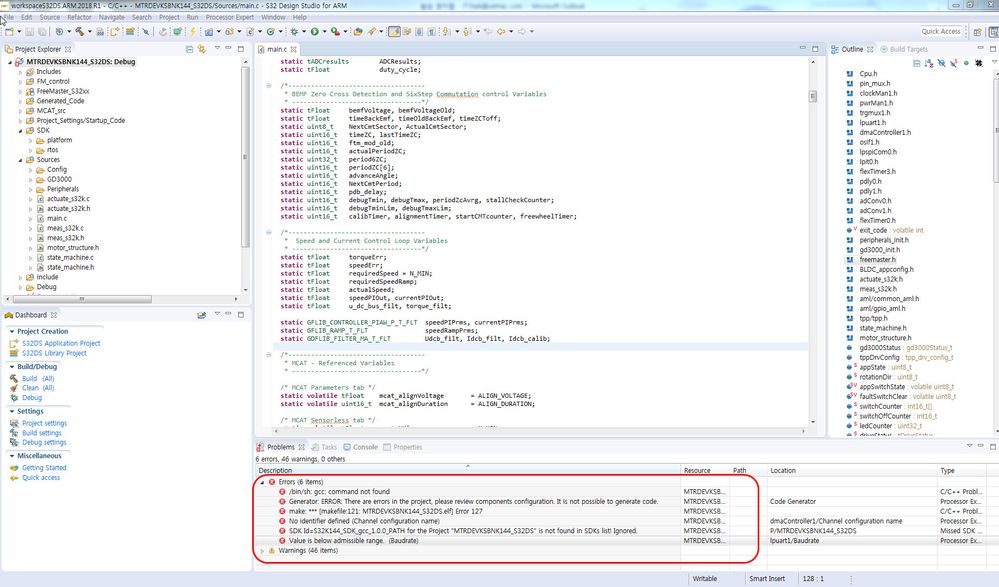999x587 pixels.
Task: Collapse the SDK folder tree node
Action: coord(20,131)
